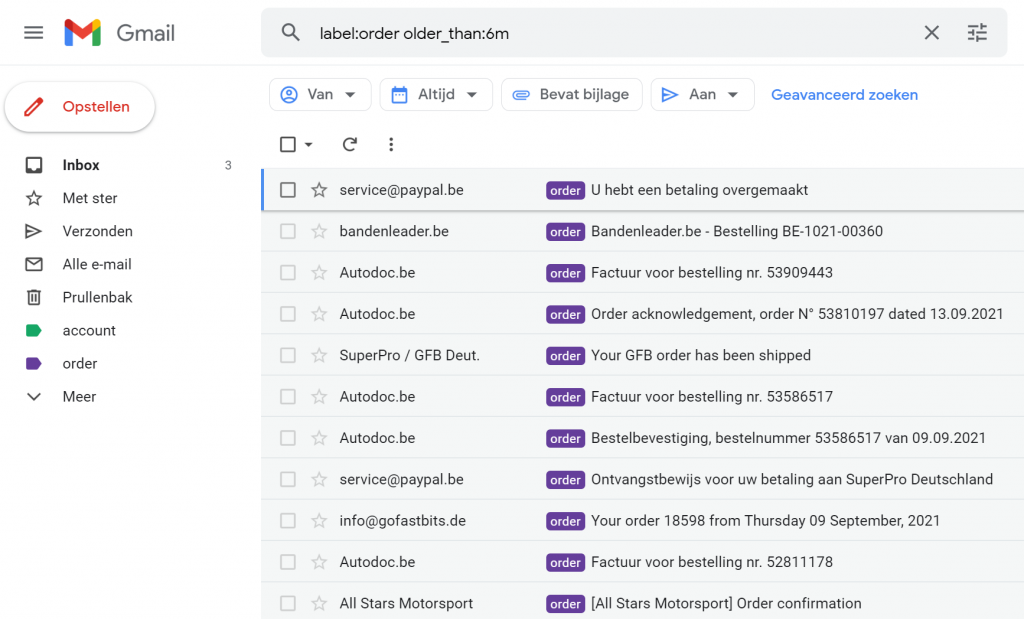Screen dimensions: 1024x619
Task: Open Geavanceerd zoeken link
Action: click(x=844, y=95)
